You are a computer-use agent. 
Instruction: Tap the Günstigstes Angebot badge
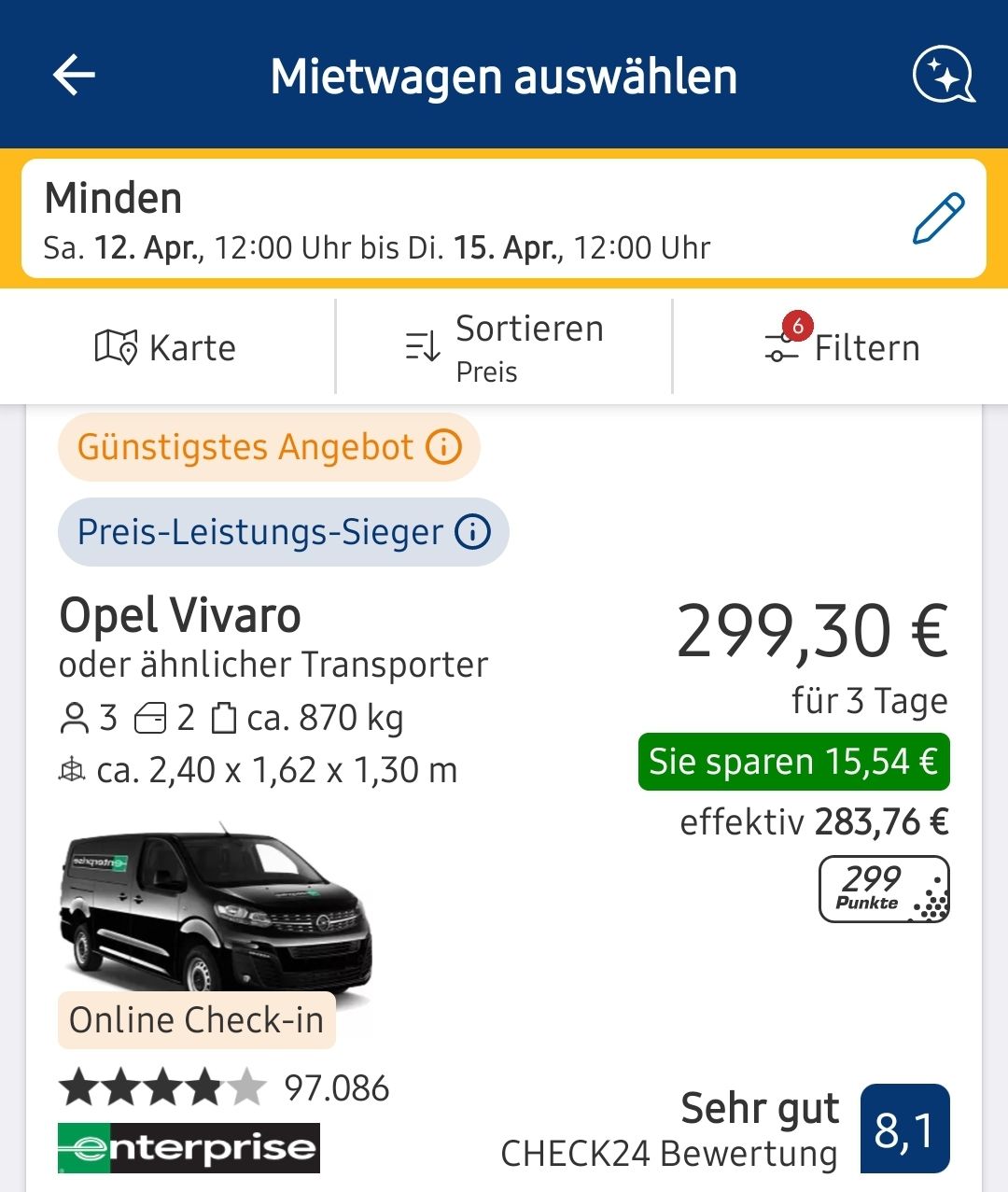coord(245,447)
